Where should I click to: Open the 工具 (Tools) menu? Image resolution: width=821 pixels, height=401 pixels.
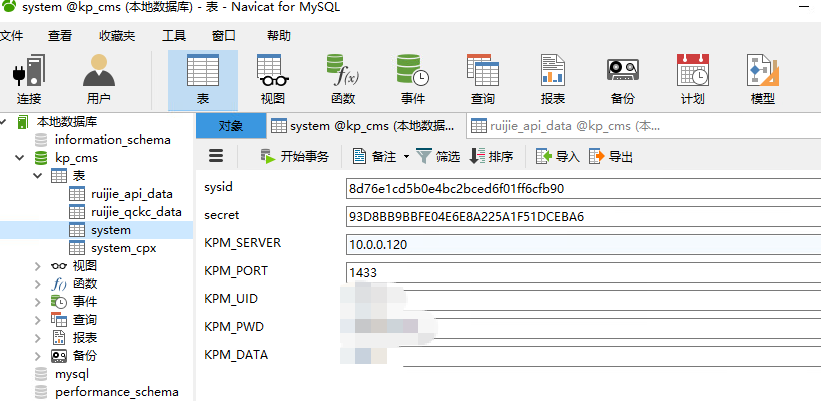(x=174, y=35)
